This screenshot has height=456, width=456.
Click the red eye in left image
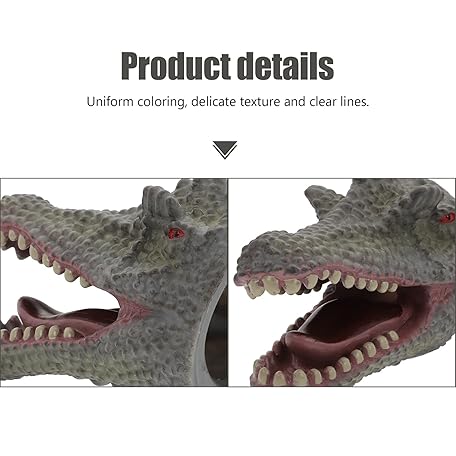click(176, 233)
